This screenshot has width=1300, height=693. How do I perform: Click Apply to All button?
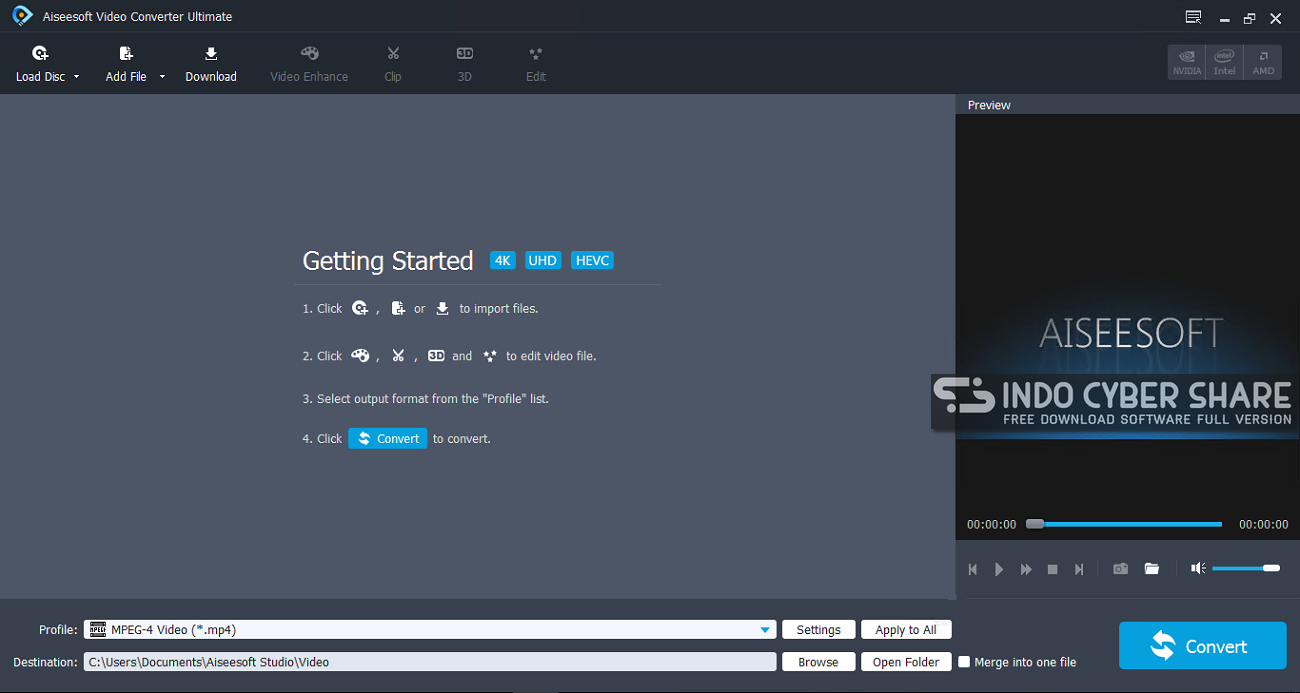pos(906,630)
